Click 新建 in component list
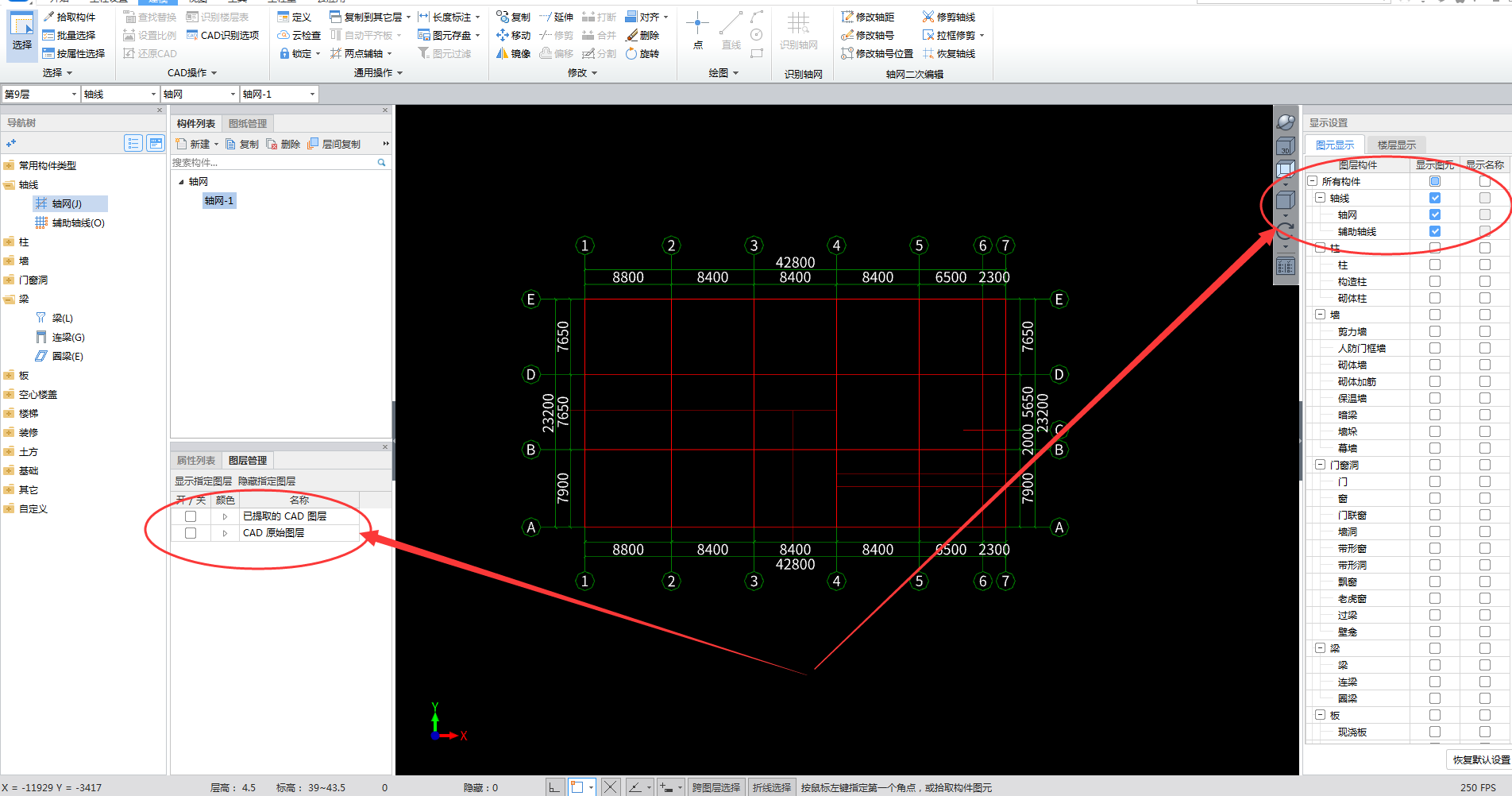The image size is (1512, 796). pyautogui.click(x=196, y=144)
